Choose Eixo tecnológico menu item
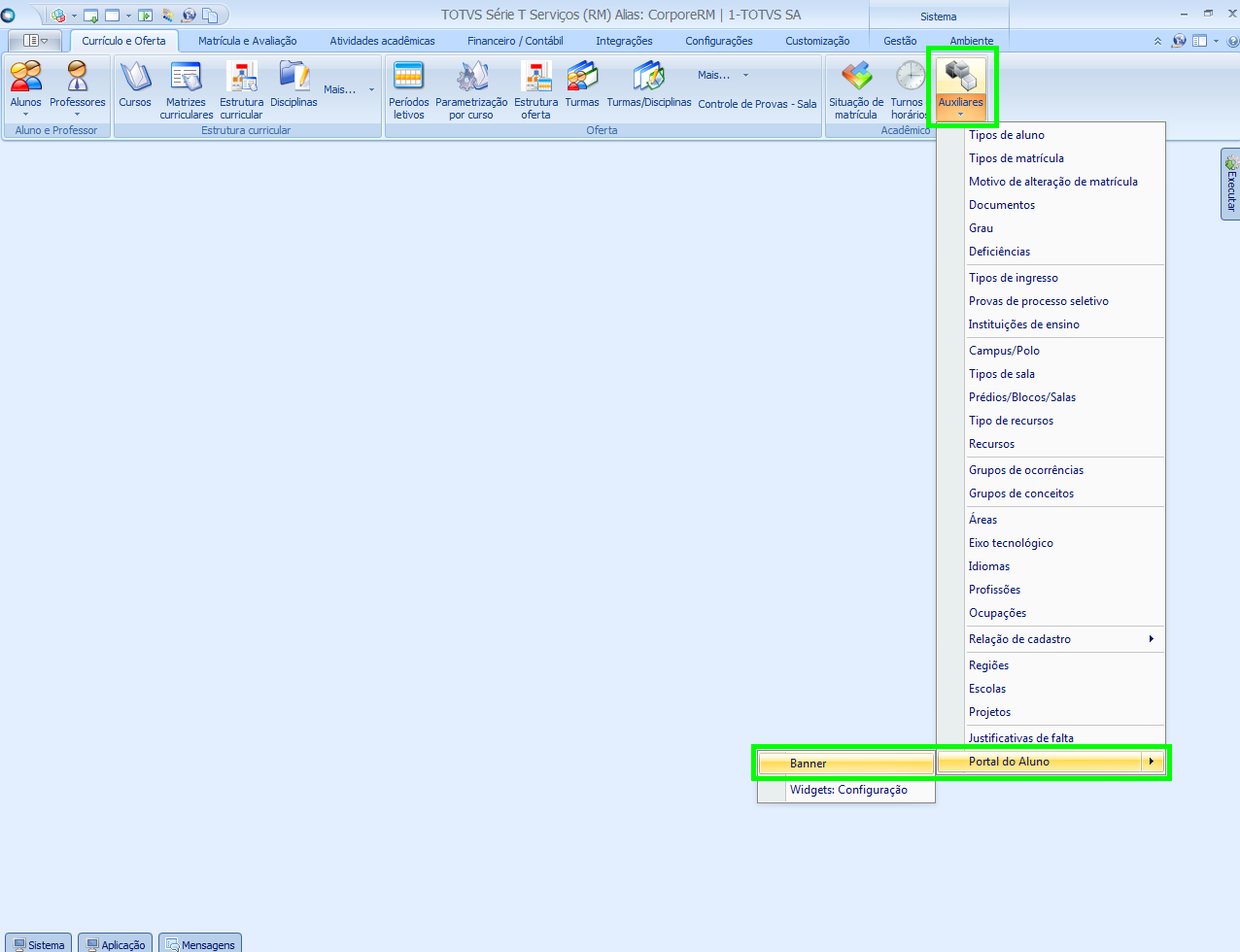Viewport: 1240px width, 952px height. pyautogui.click(x=1051, y=543)
